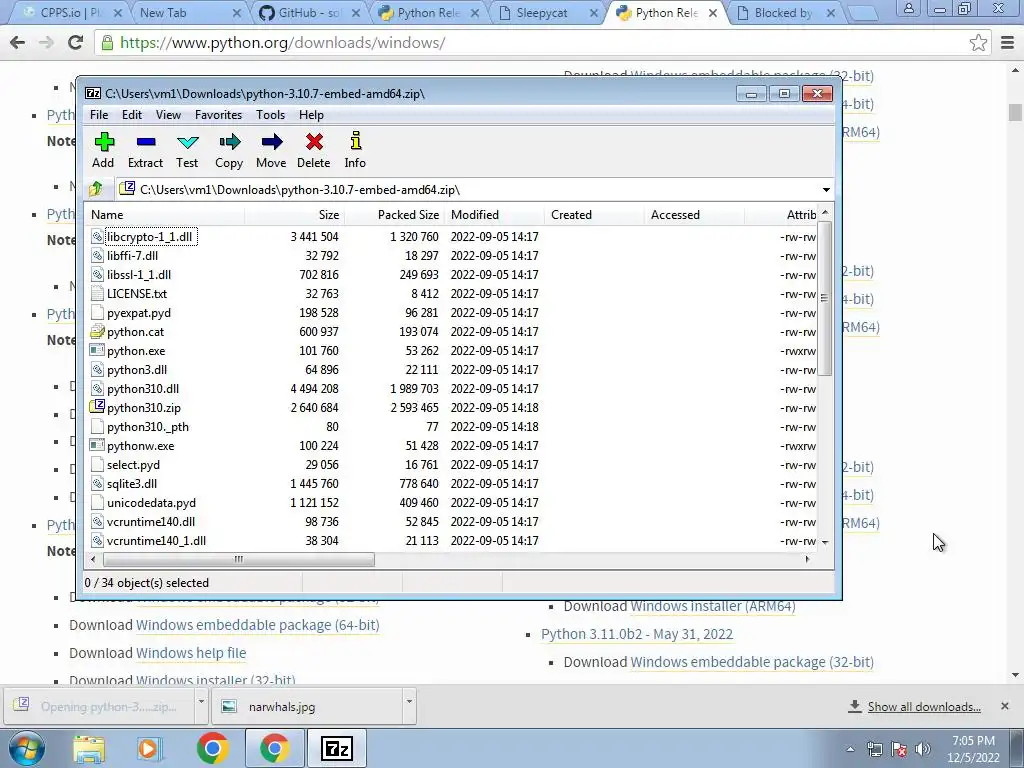This screenshot has width=1024, height=768.
Task: Open the Edit menu
Action: coord(132,115)
